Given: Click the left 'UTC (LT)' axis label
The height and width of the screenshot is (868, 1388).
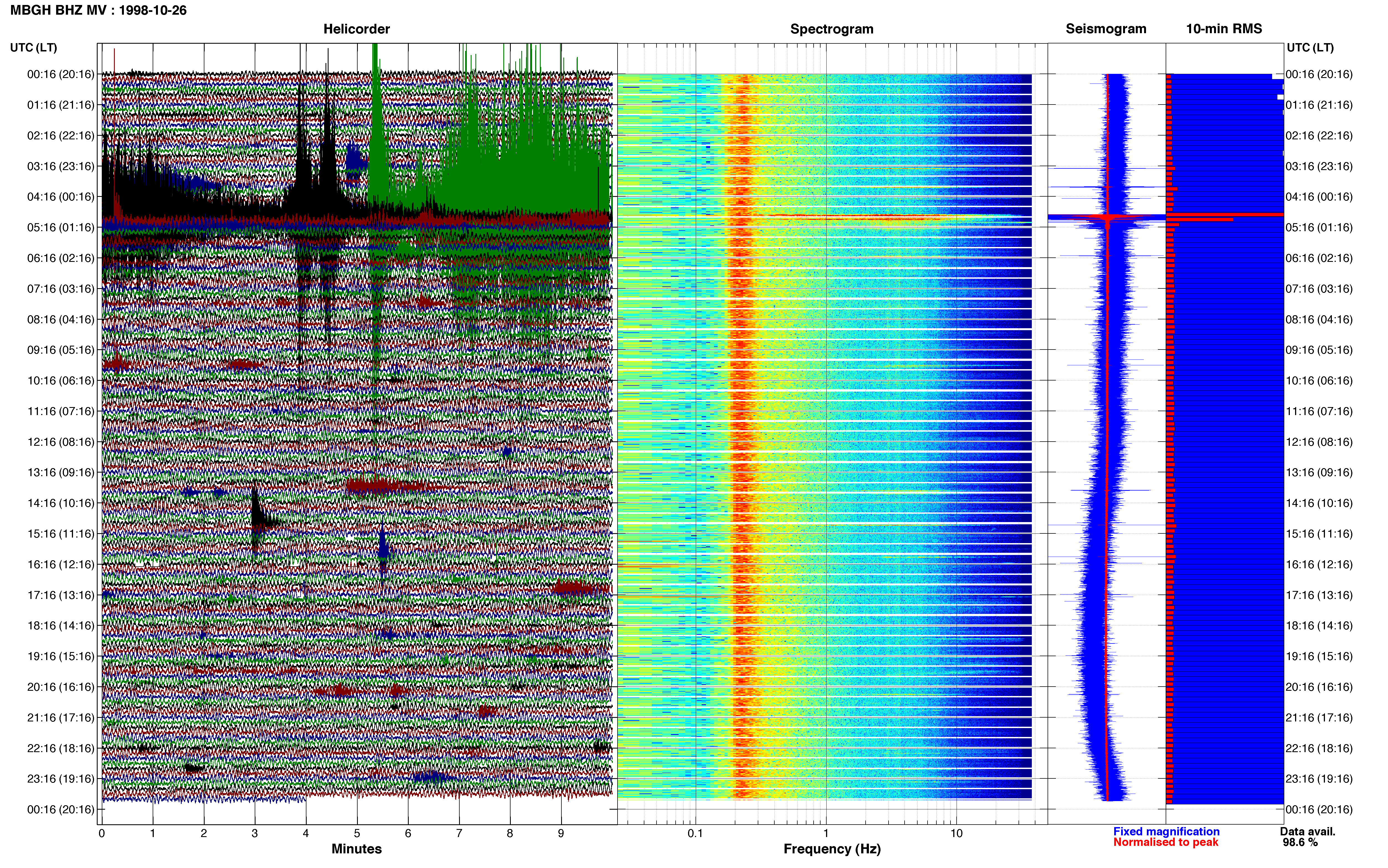Looking at the screenshot, I should point(34,48).
